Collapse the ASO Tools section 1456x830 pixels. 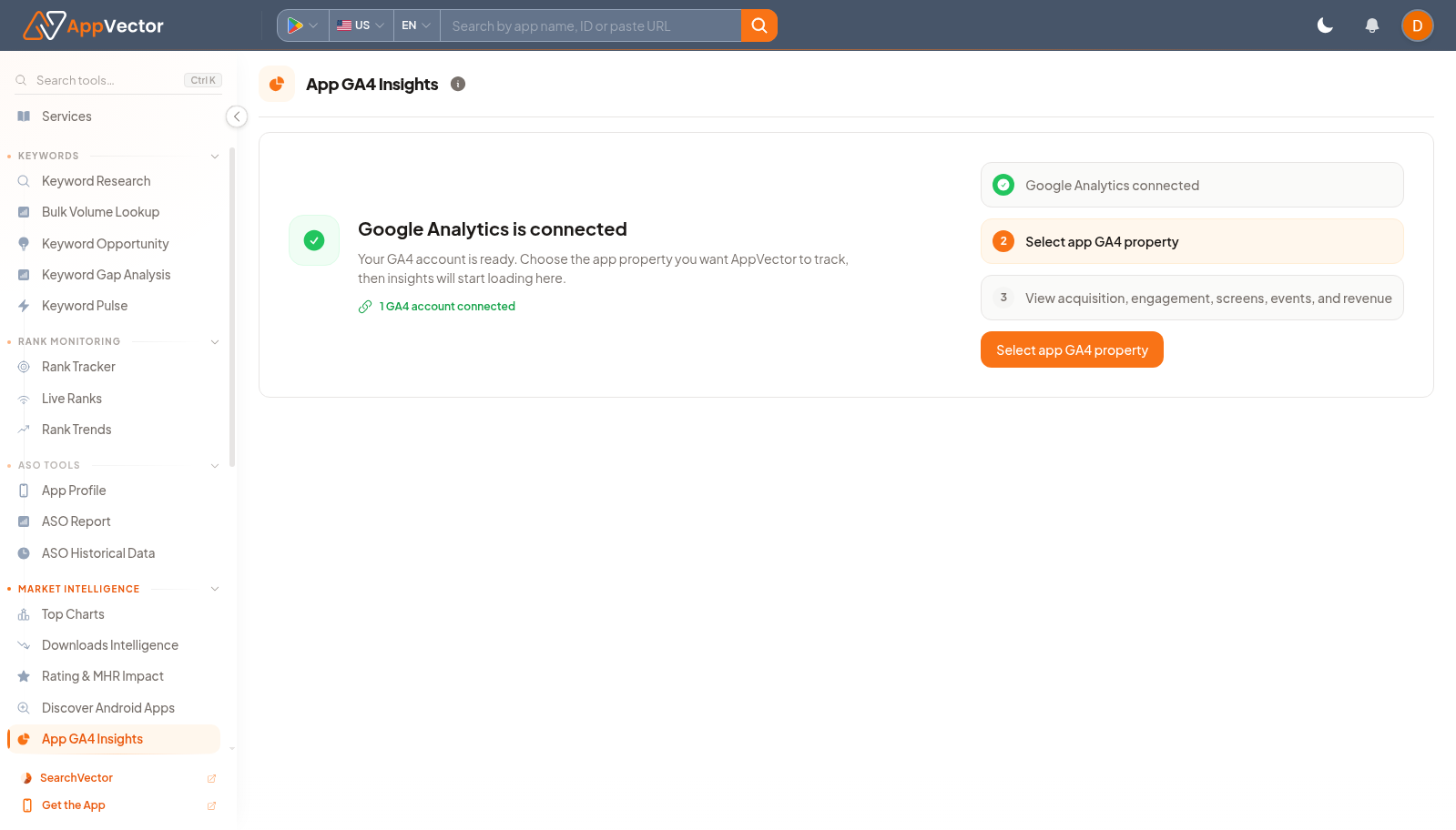pyautogui.click(x=215, y=466)
